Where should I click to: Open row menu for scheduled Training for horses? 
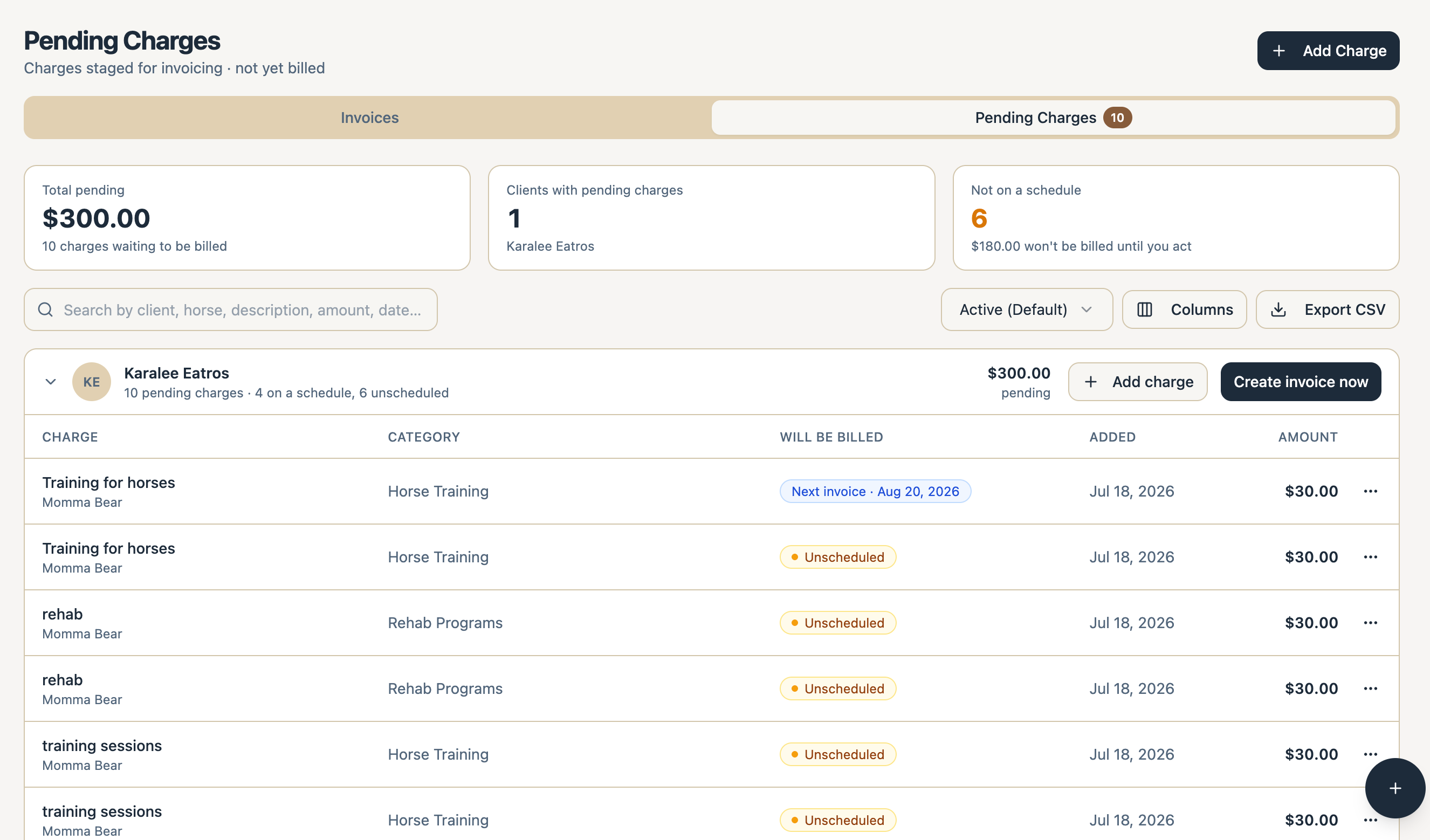(1371, 491)
